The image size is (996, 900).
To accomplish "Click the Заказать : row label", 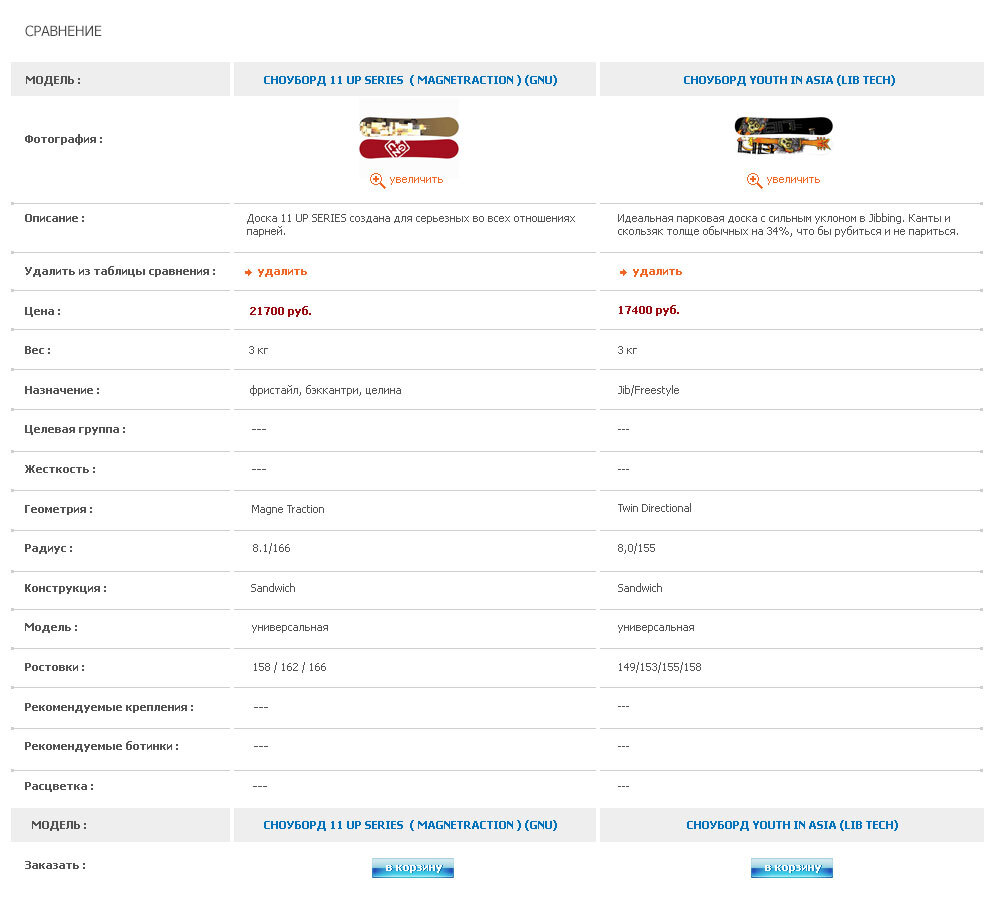I will point(55,866).
